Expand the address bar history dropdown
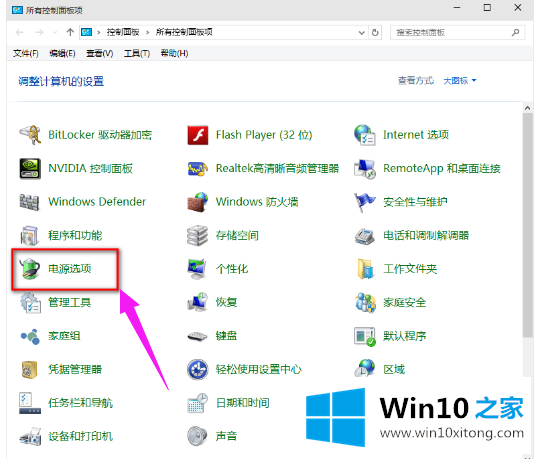This screenshot has width=536, height=459. tap(361, 33)
